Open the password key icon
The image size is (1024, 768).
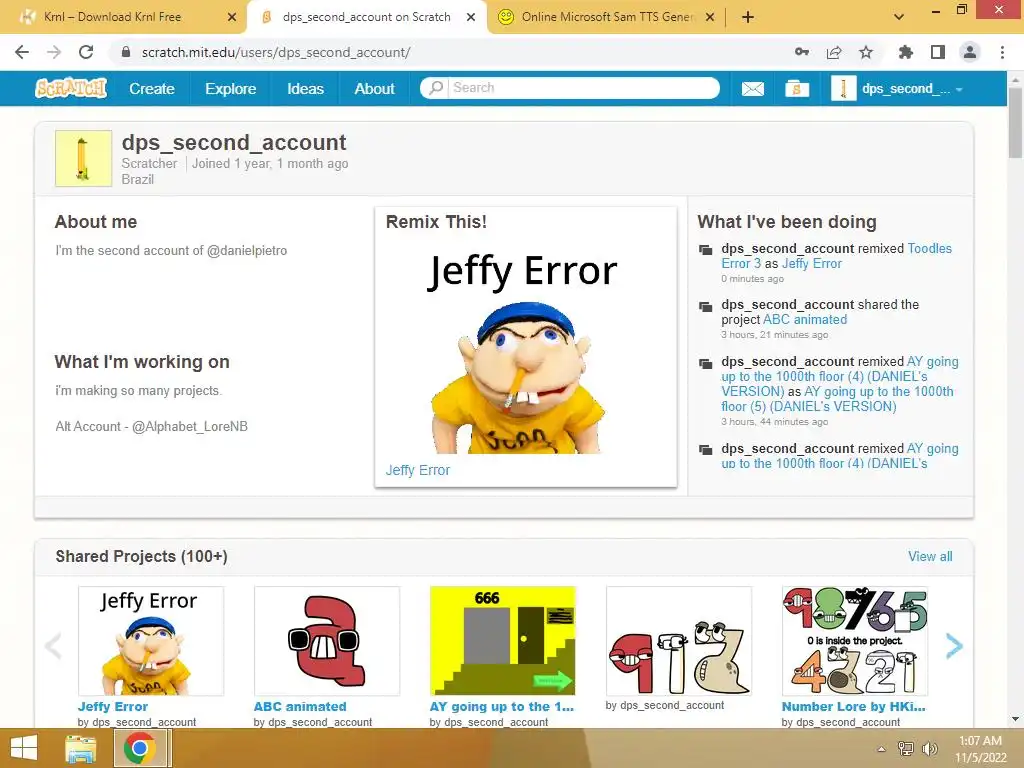(802, 52)
